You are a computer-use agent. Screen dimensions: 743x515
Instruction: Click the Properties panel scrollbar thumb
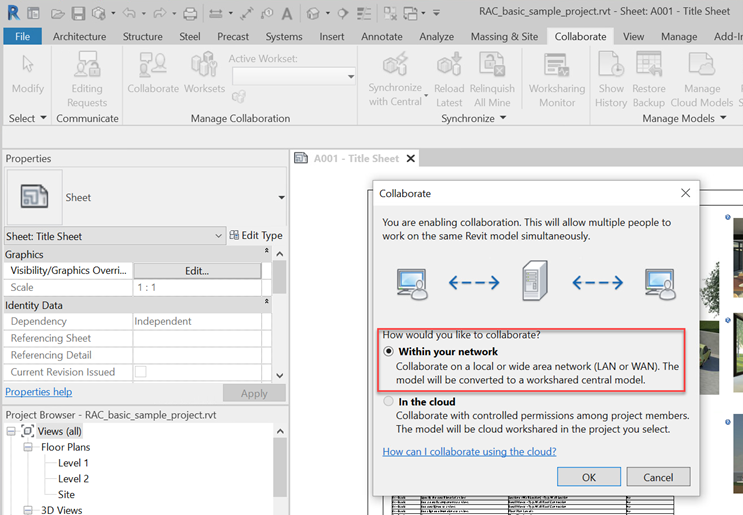tap(280, 277)
